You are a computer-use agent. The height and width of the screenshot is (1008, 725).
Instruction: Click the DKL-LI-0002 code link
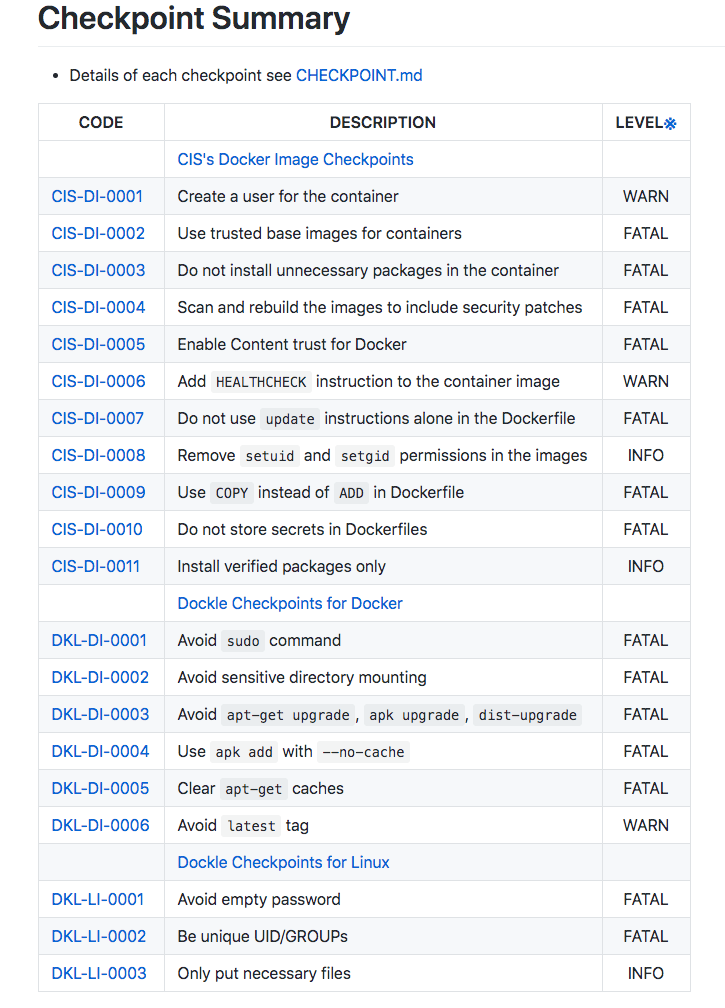pyautogui.click(x=99, y=937)
